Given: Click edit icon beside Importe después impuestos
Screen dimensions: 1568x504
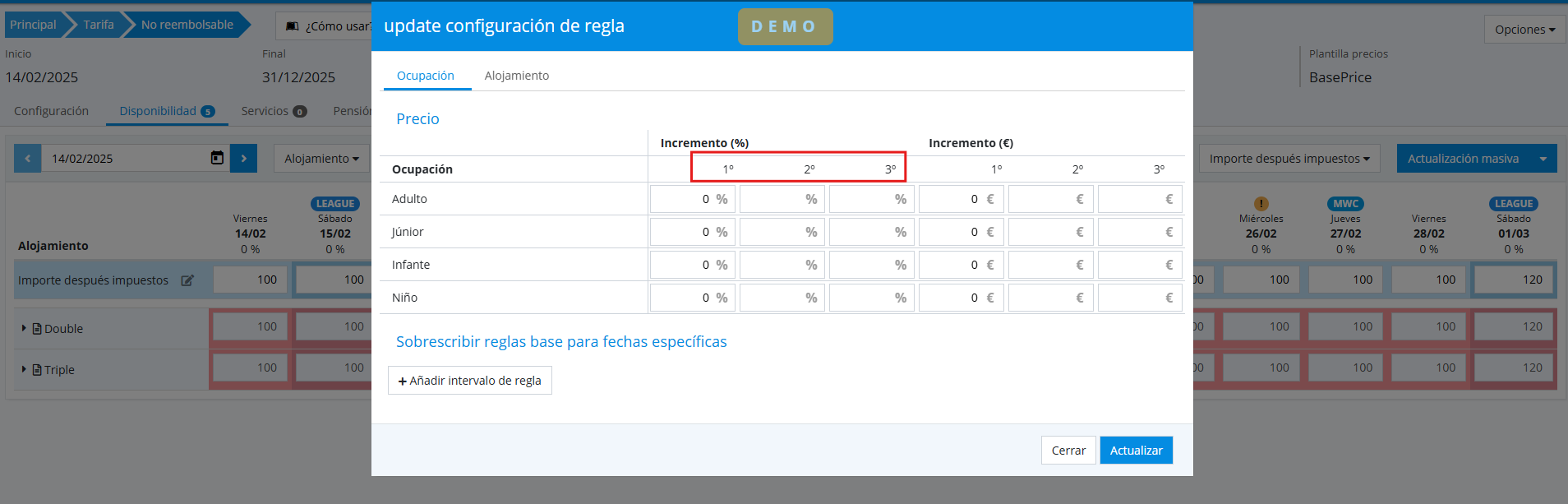Looking at the screenshot, I should (x=187, y=280).
